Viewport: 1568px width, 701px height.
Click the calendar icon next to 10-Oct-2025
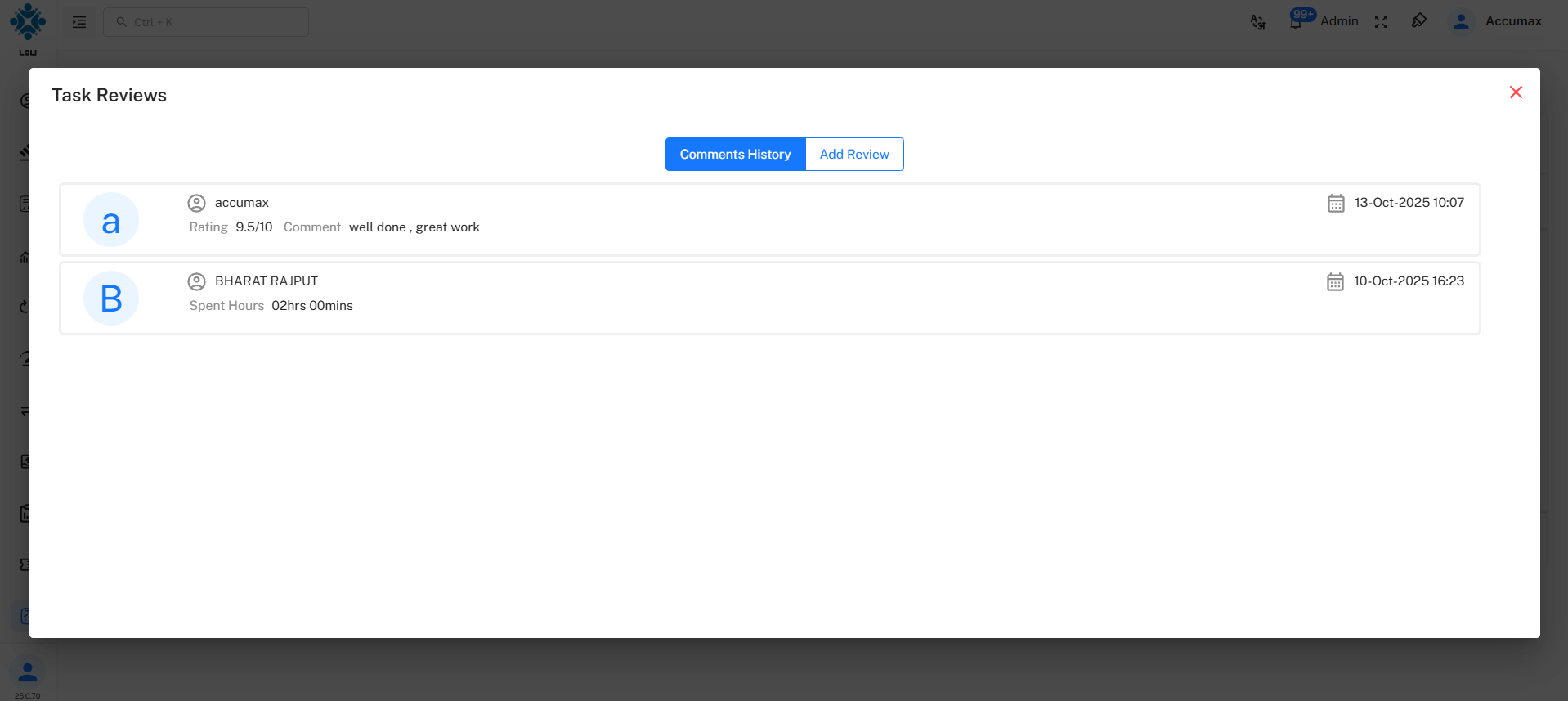(1335, 281)
